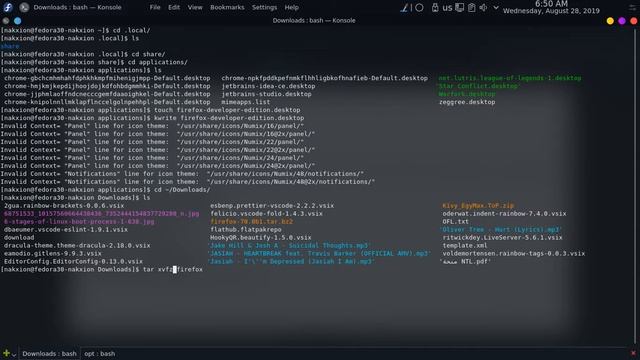The image size is (640, 360).
Task: Click the 'felicio.vscode-fold-1.4.3.vsix' file
Action: (x=267, y=213)
